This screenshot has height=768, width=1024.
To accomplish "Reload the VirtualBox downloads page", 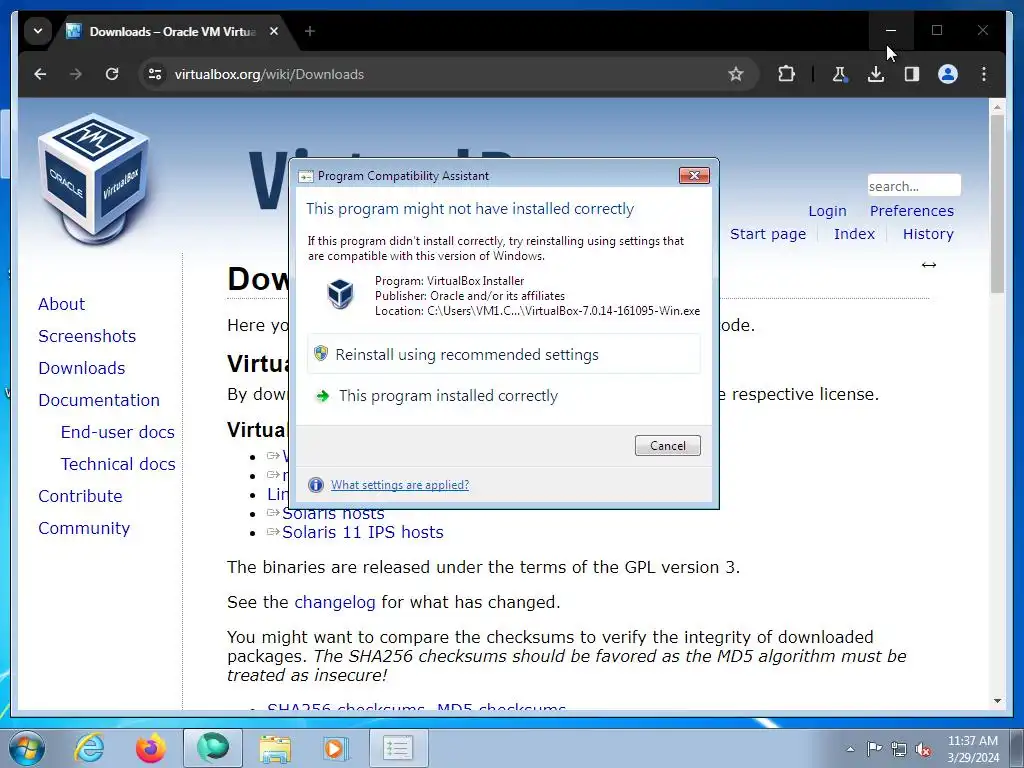I will coord(112,74).
